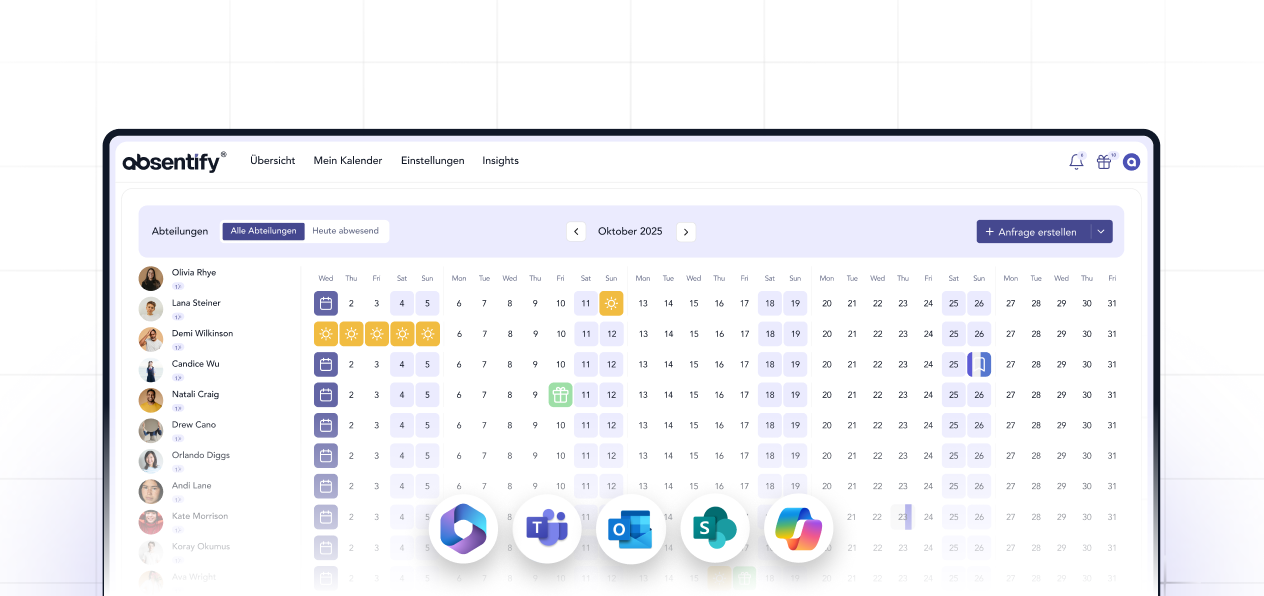
Task: Click Andi Lane's avatar photo
Action: [x=151, y=492]
